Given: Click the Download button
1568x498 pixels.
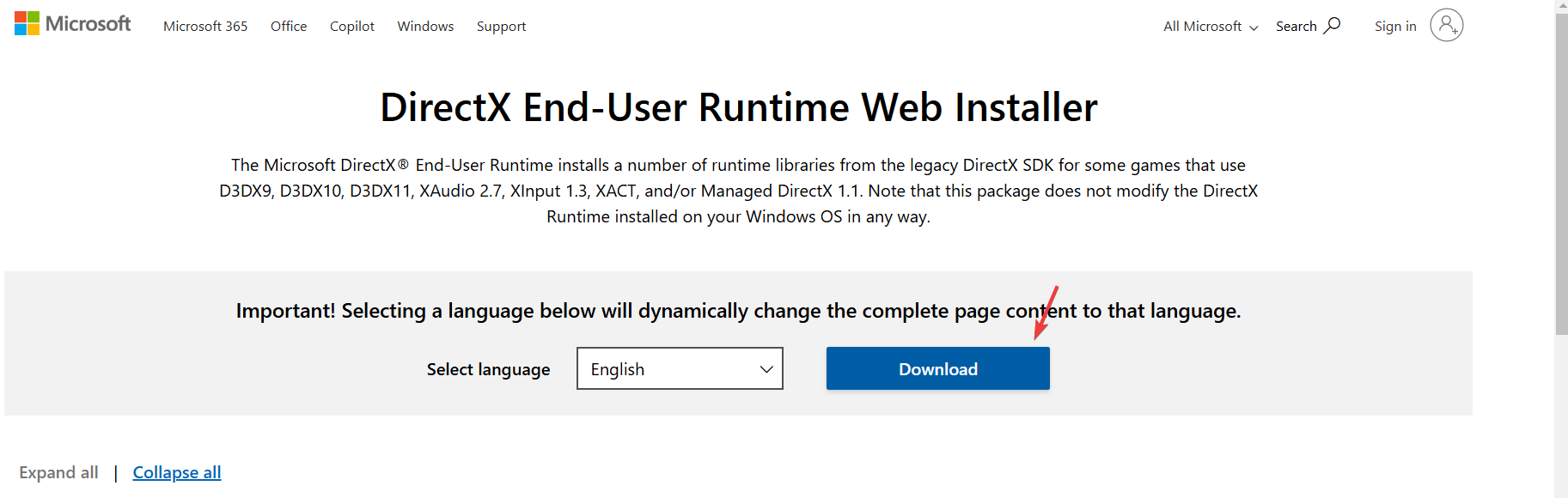Looking at the screenshot, I should (937, 368).
